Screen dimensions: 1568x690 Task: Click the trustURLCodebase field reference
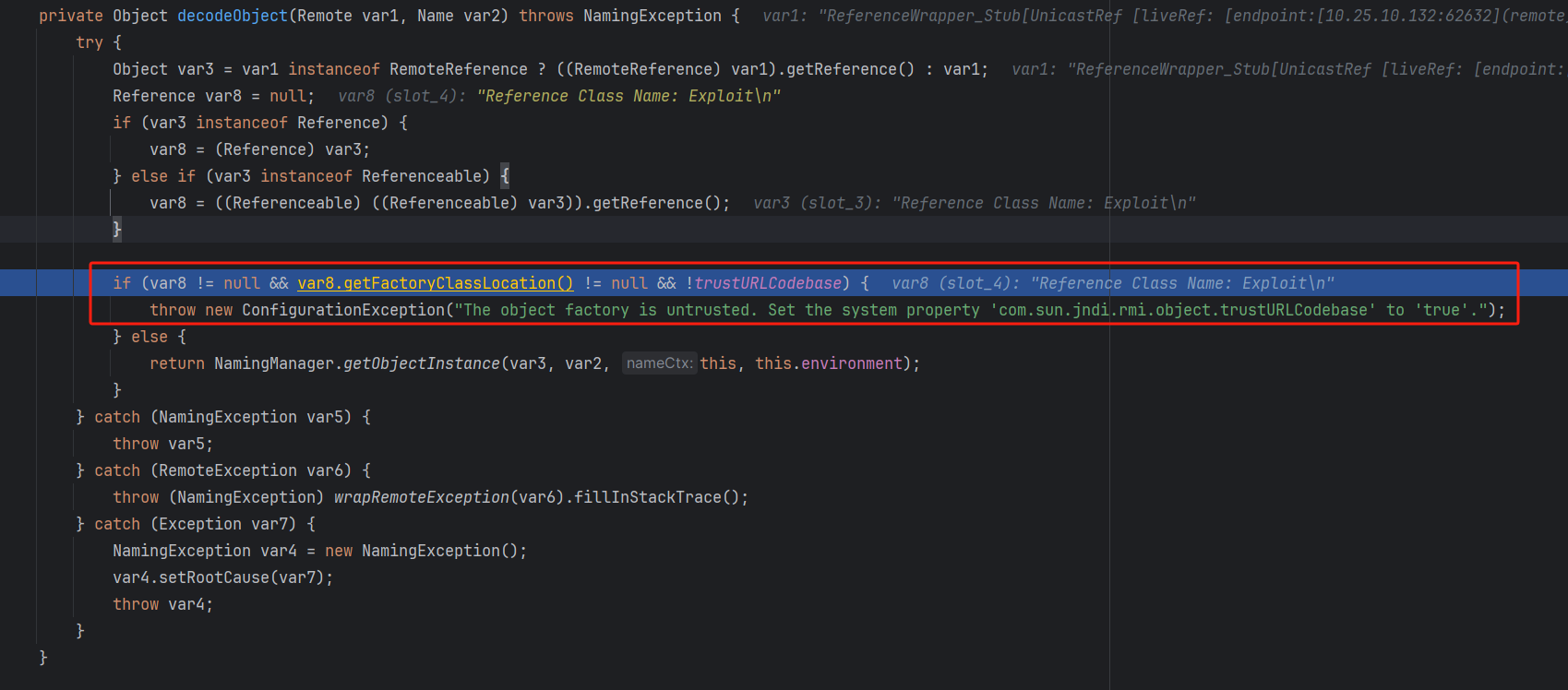(768, 283)
